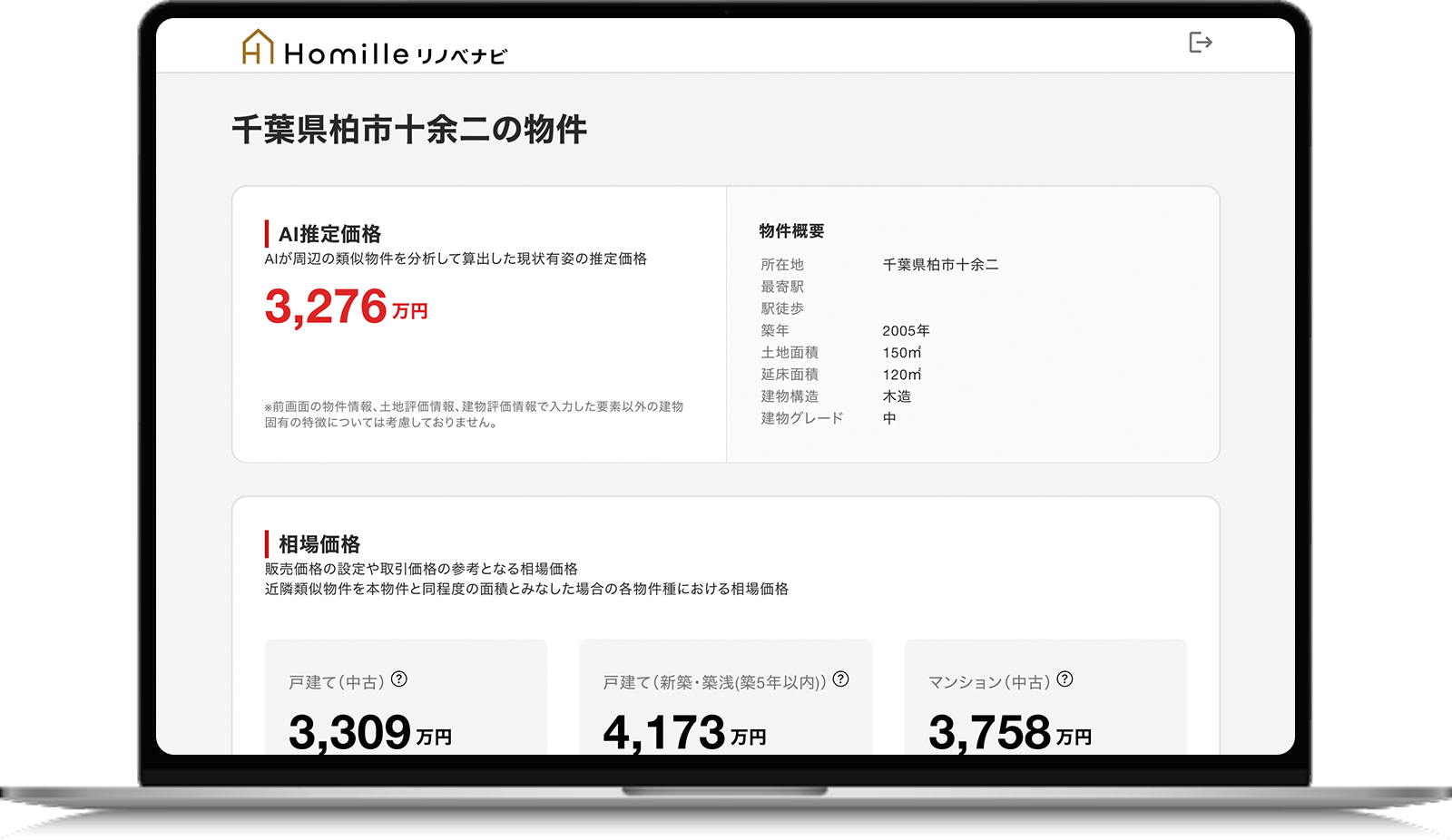
Task: Click the 最寄駅 label
Action: [x=782, y=287]
